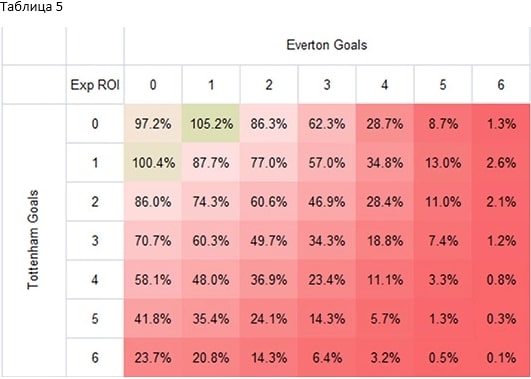The height and width of the screenshot is (379, 531).
Task: Click the Таблица 5 caption text
Action: coord(31,7)
